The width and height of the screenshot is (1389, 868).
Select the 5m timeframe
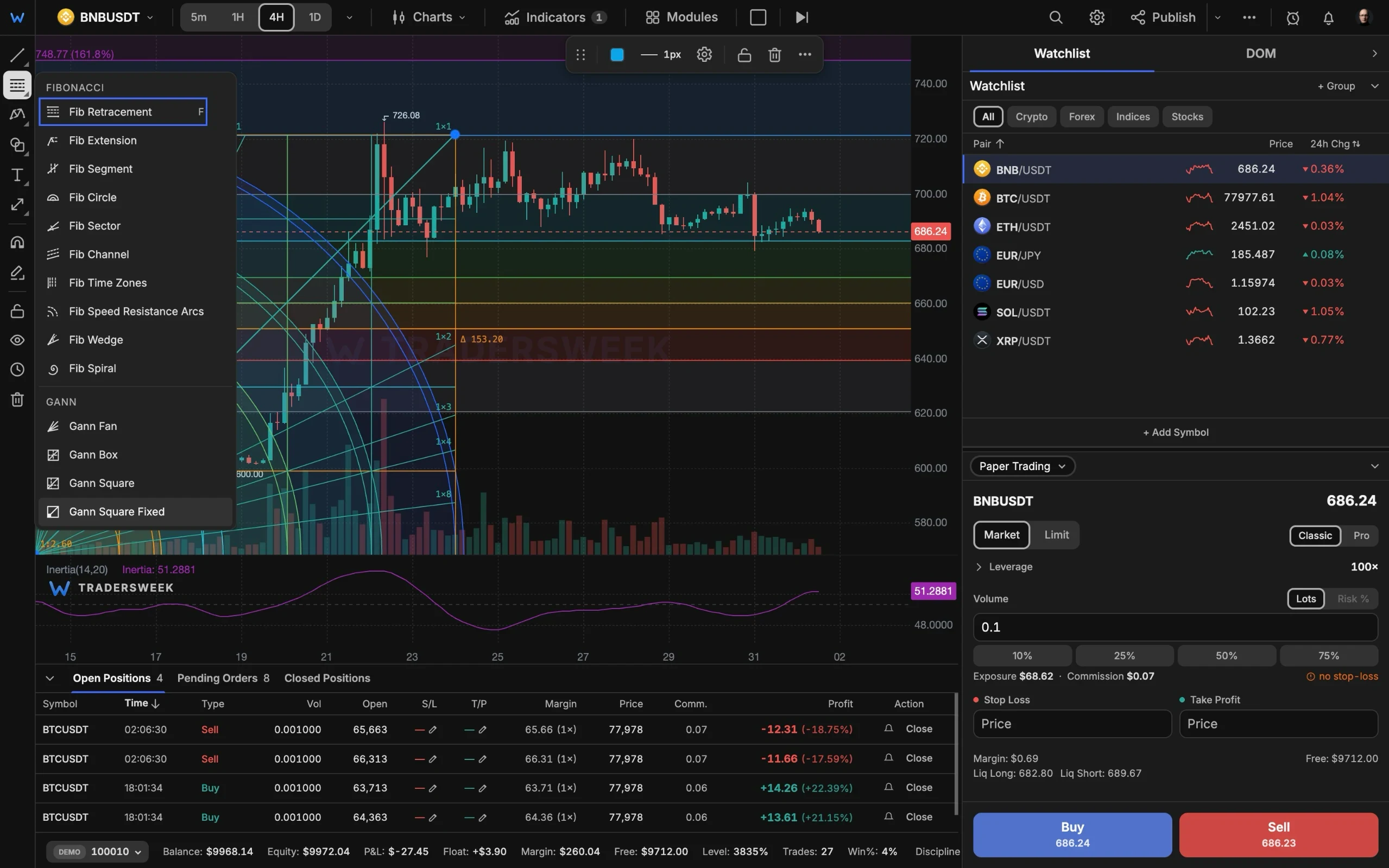(199, 17)
